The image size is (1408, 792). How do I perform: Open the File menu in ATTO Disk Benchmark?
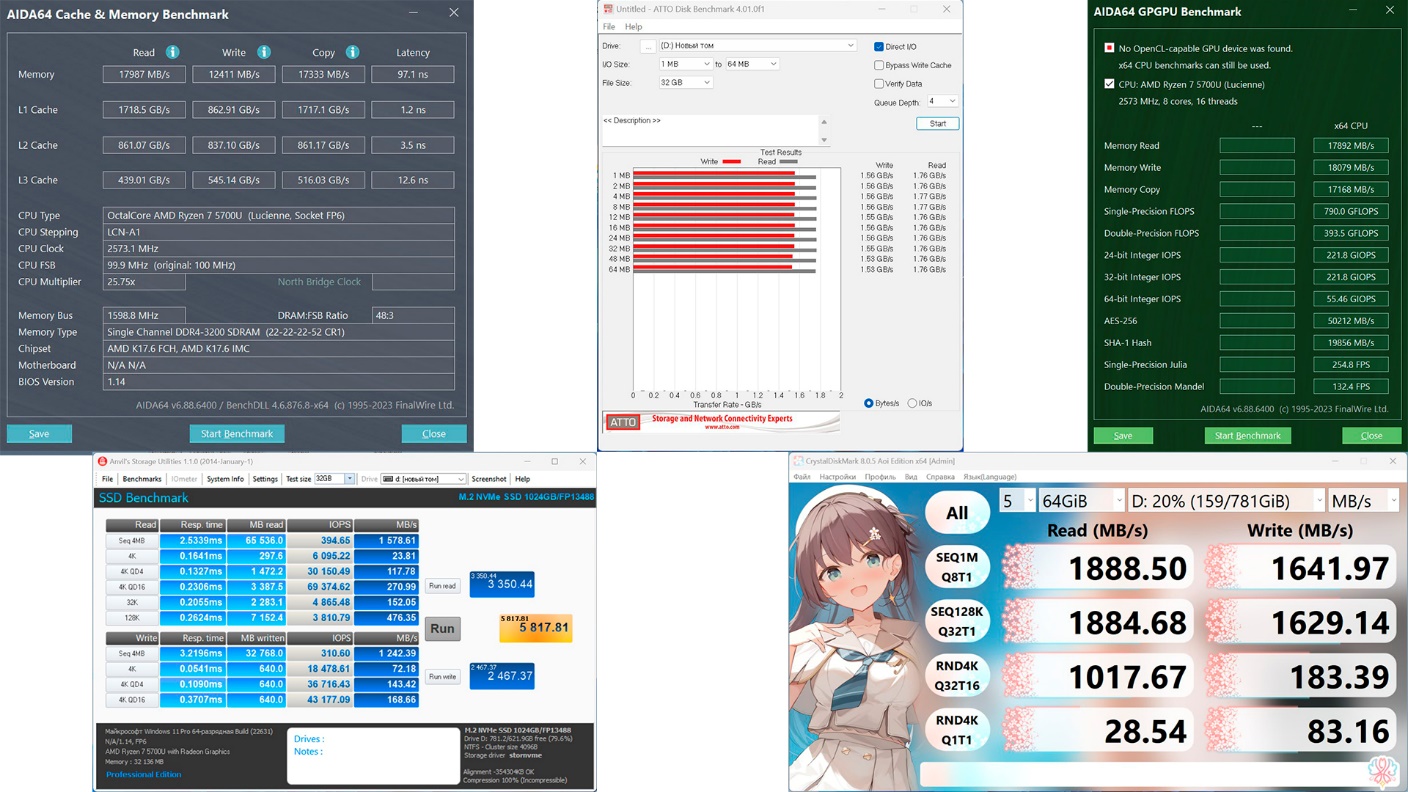(x=609, y=27)
